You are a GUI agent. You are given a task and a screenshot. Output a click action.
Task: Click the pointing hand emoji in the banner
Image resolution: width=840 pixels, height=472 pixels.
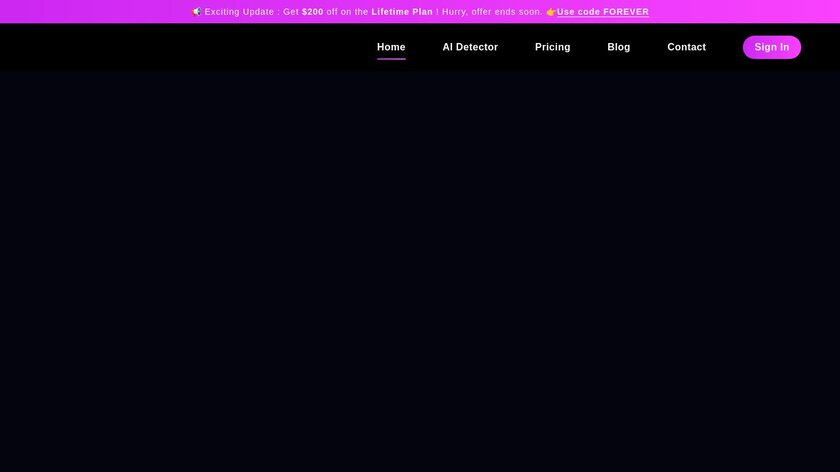[x=551, y=12]
